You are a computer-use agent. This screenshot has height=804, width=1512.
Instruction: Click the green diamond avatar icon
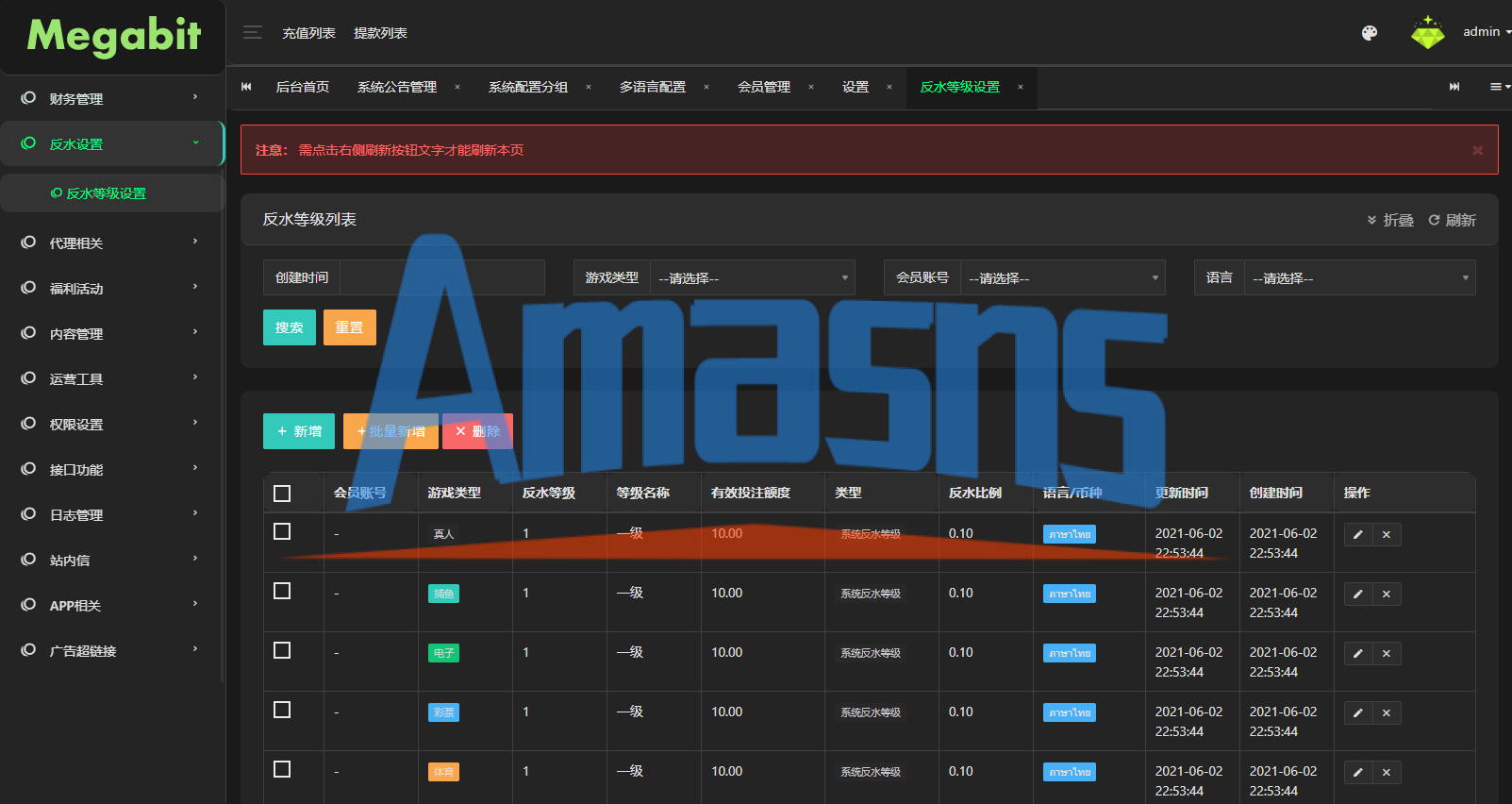click(x=1427, y=33)
